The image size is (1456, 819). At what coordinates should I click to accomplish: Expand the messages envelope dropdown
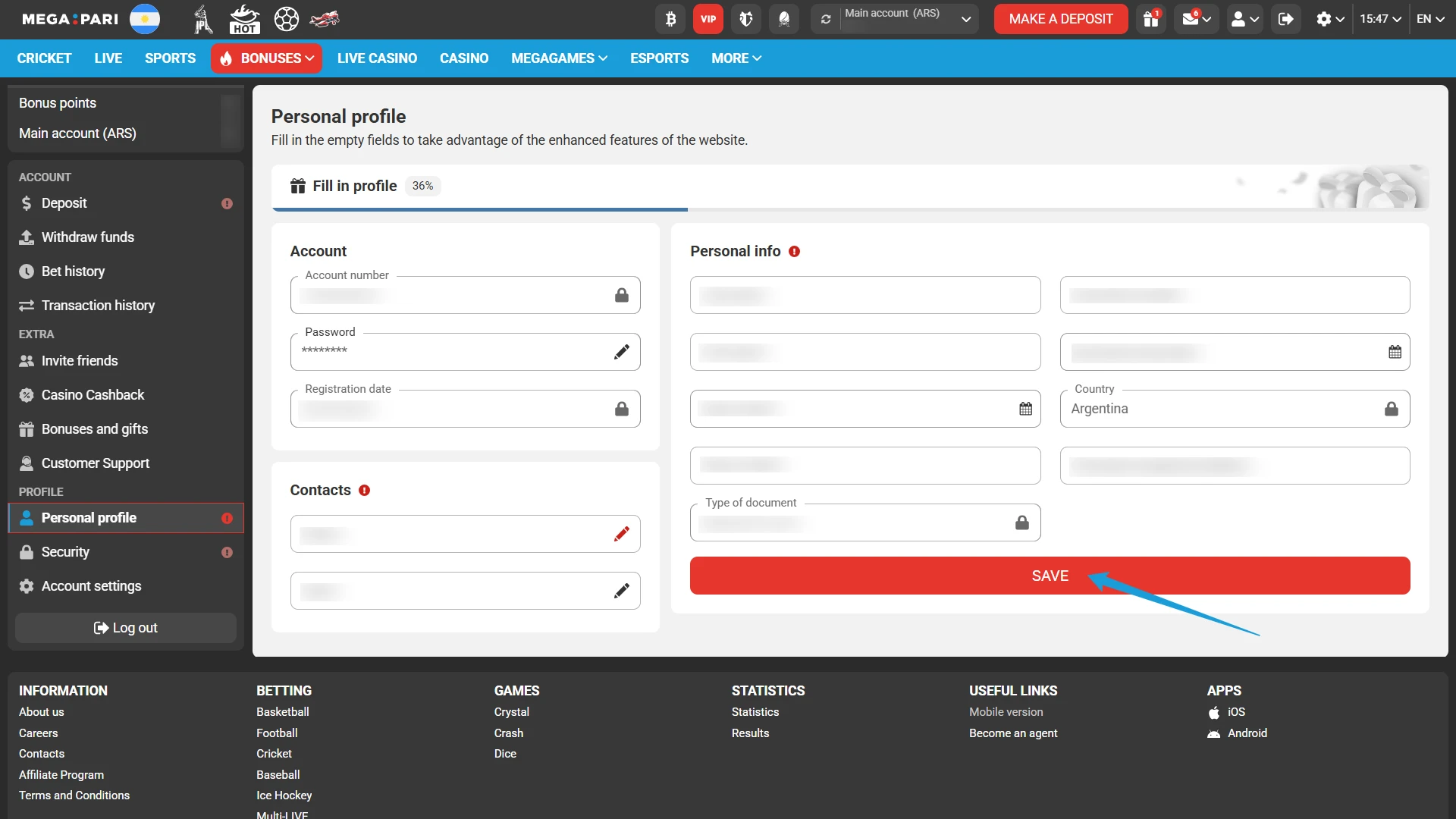coord(1197,19)
